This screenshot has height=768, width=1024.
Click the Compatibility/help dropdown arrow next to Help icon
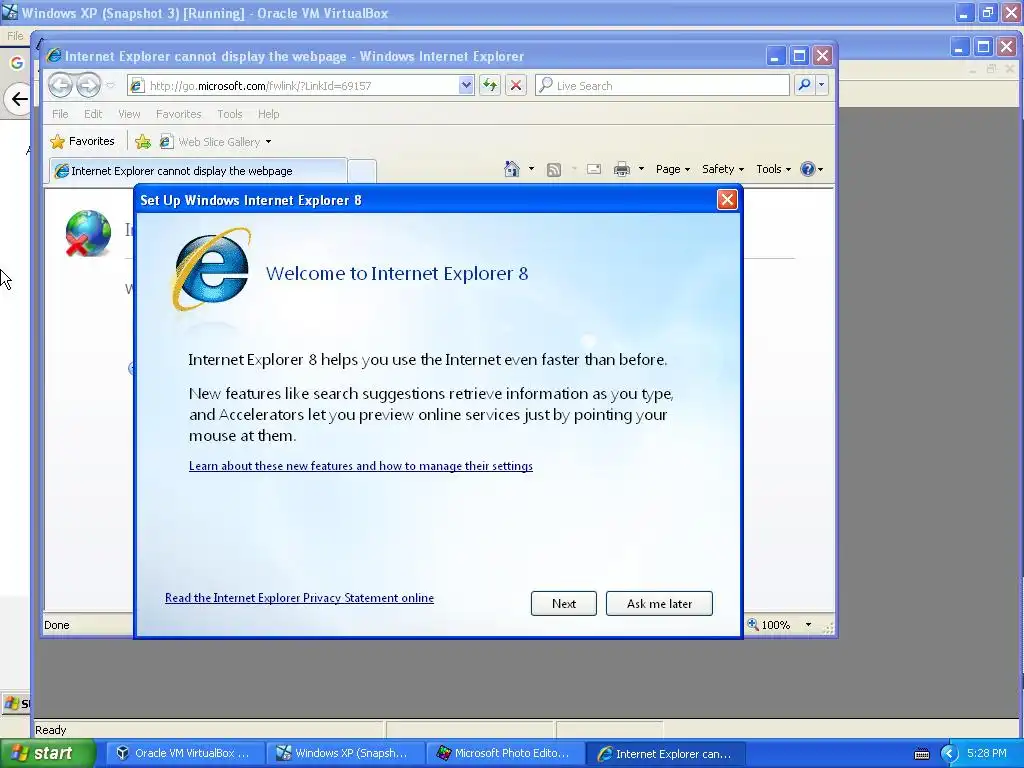[x=820, y=169]
